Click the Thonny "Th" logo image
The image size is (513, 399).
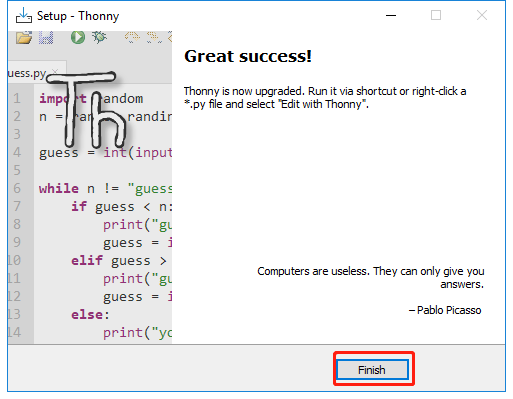click(x=86, y=109)
